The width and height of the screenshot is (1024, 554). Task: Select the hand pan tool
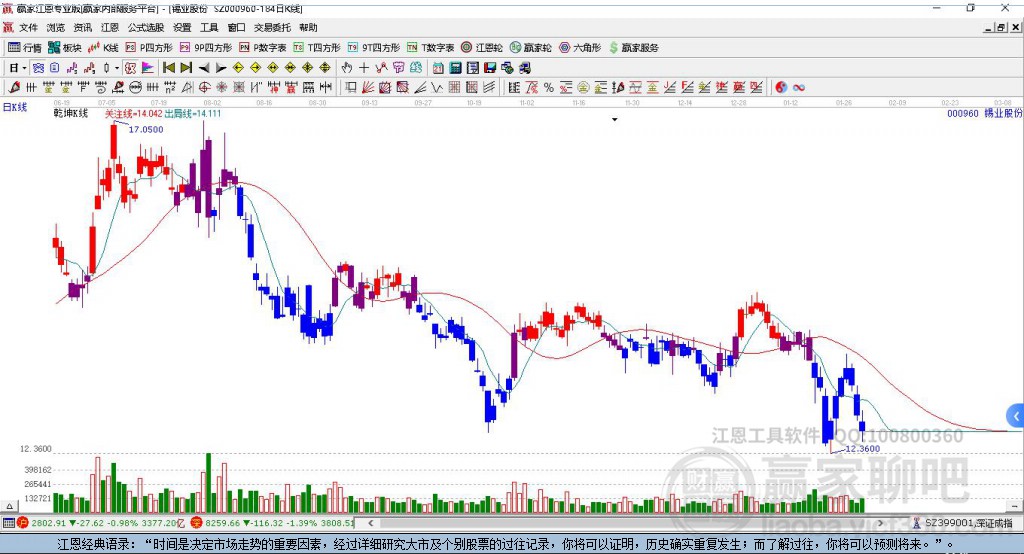point(347,68)
